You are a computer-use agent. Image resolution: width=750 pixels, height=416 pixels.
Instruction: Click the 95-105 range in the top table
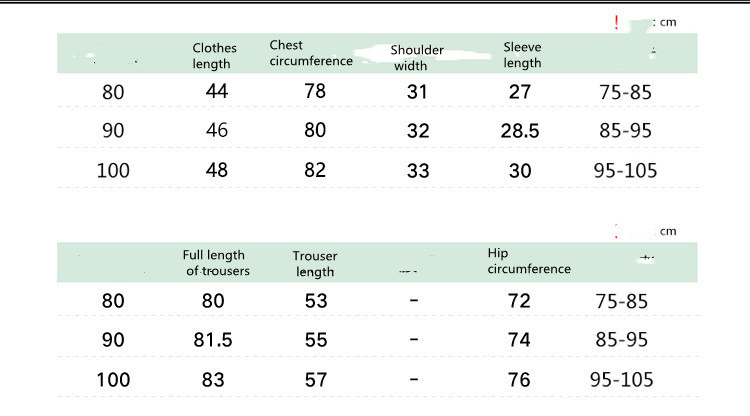click(625, 170)
